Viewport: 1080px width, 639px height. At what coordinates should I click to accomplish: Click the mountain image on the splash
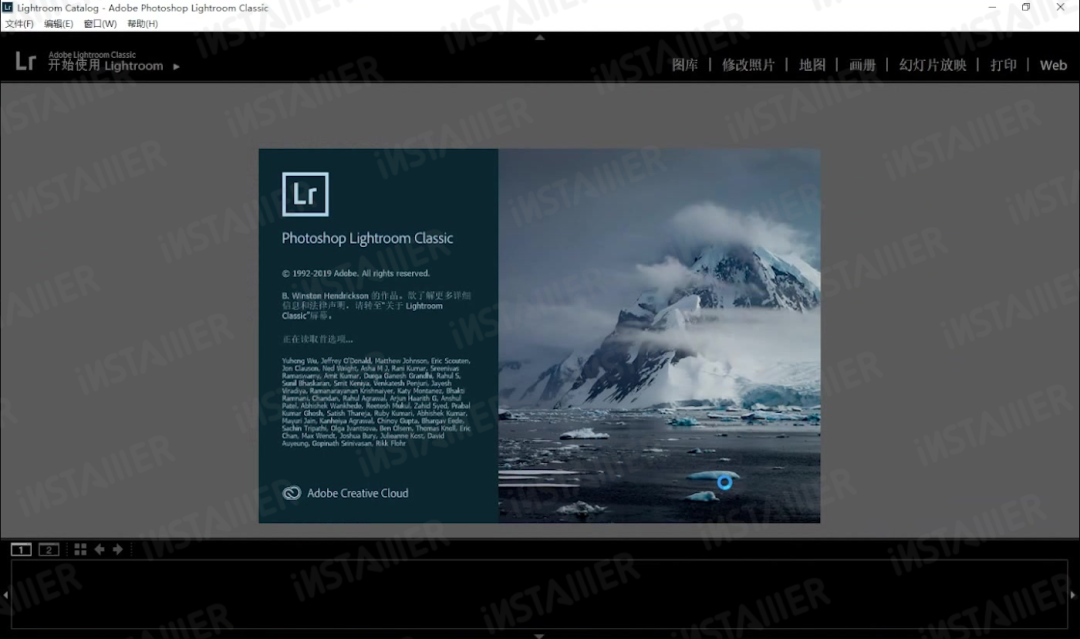659,336
